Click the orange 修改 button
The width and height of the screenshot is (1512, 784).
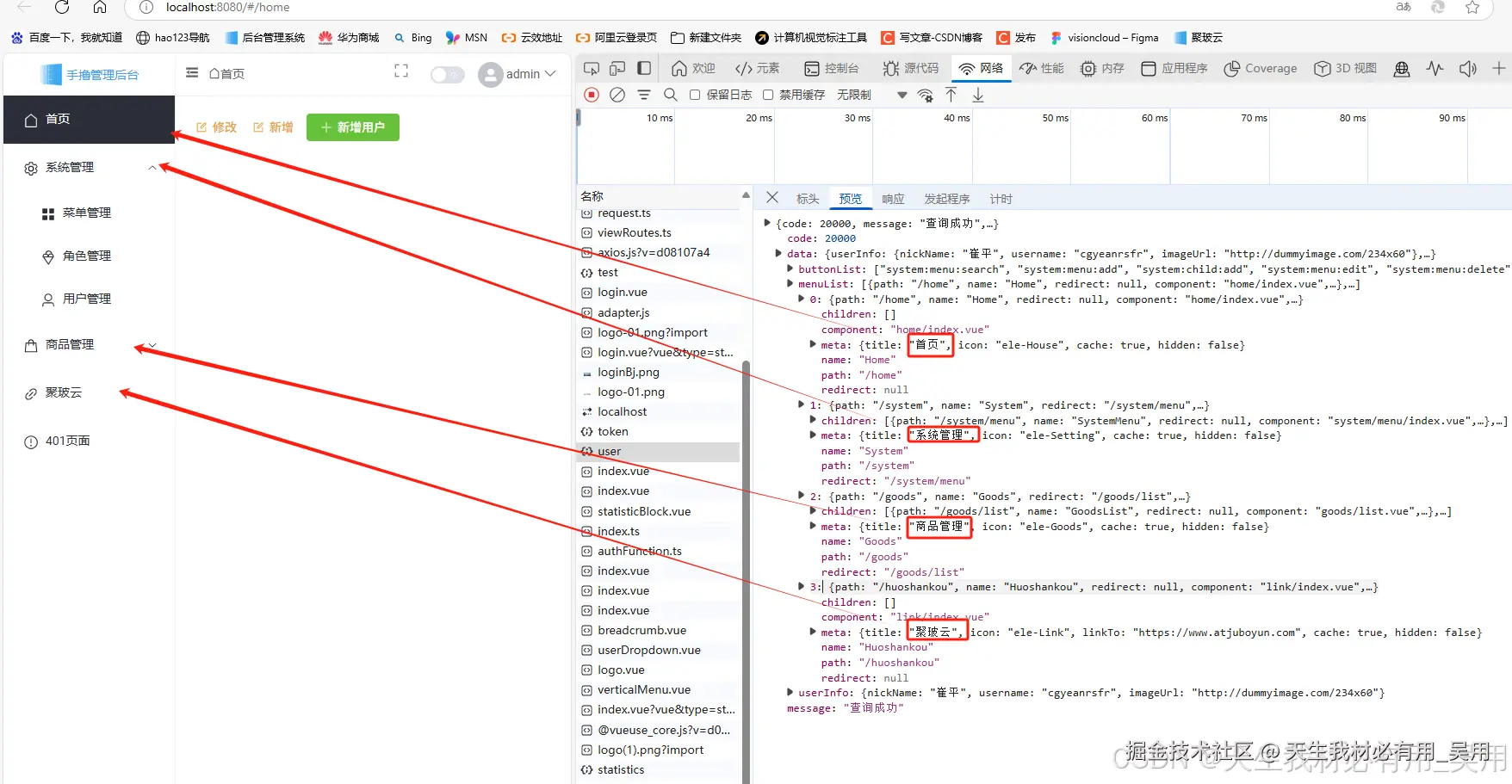click(217, 127)
